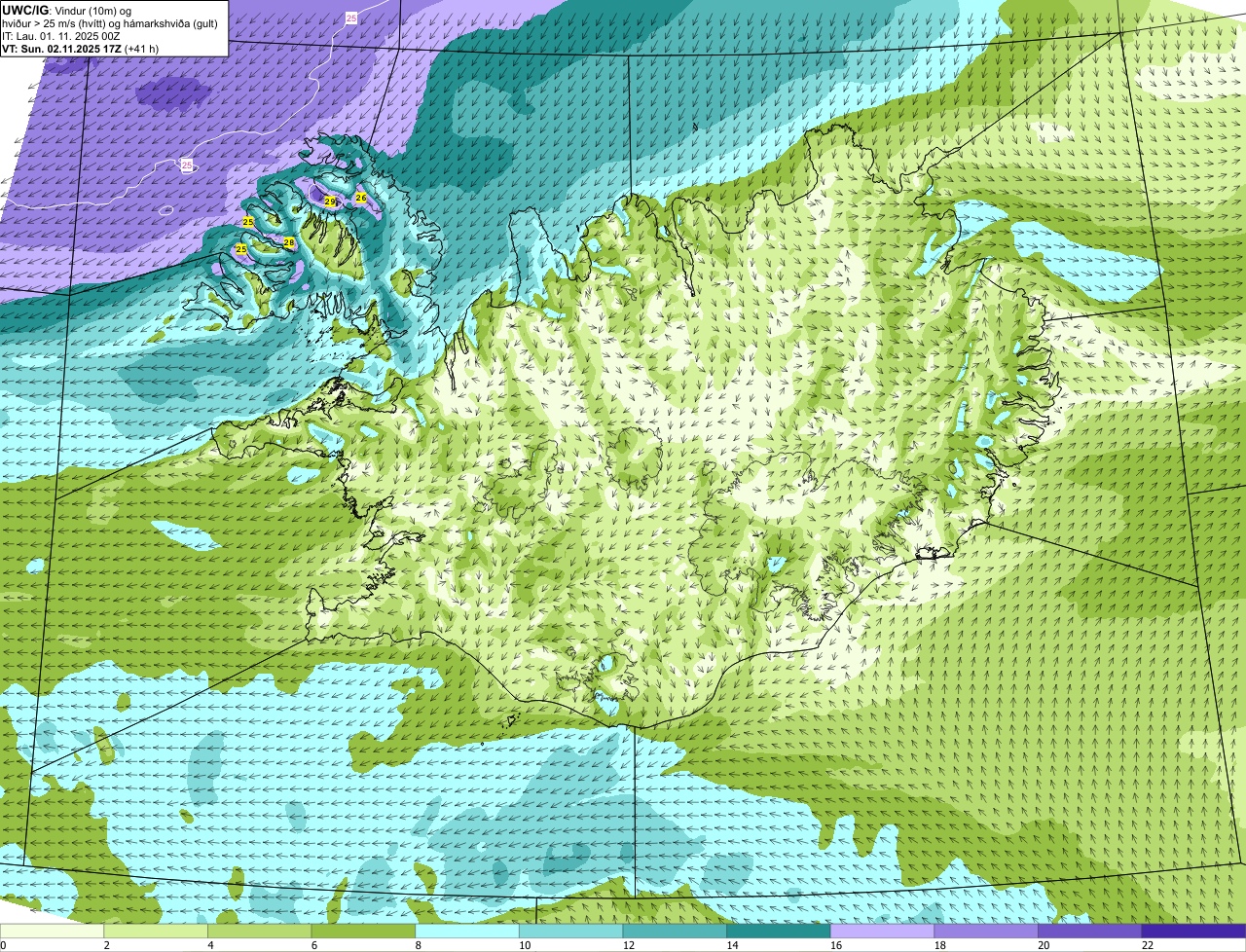Click the yellow 29 max gust label
The image size is (1246, 952).
coord(330,201)
